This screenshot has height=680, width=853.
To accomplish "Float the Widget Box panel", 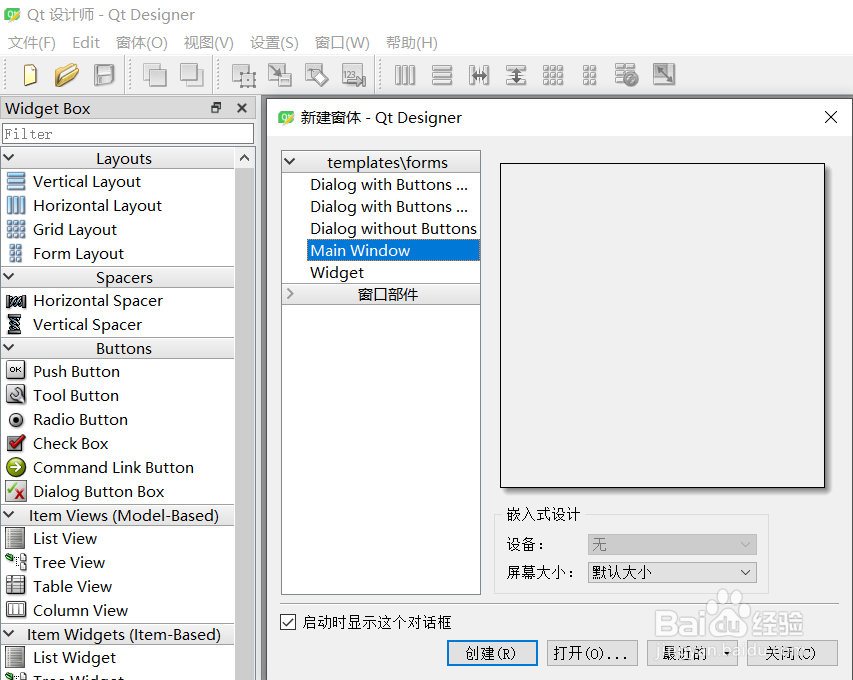I will [x=216, y=108].
